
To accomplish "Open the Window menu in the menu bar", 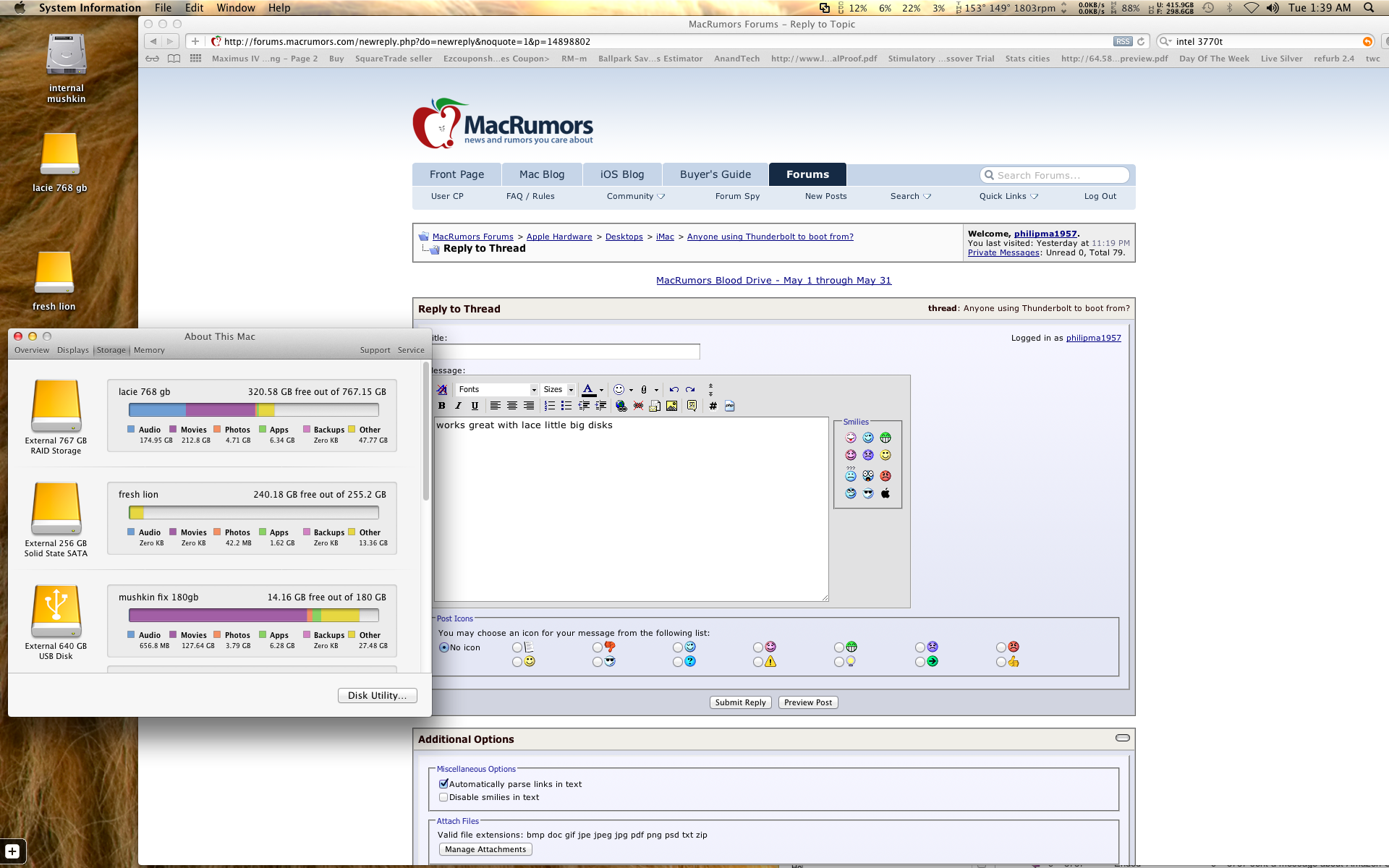I will (x=236, y=8).
